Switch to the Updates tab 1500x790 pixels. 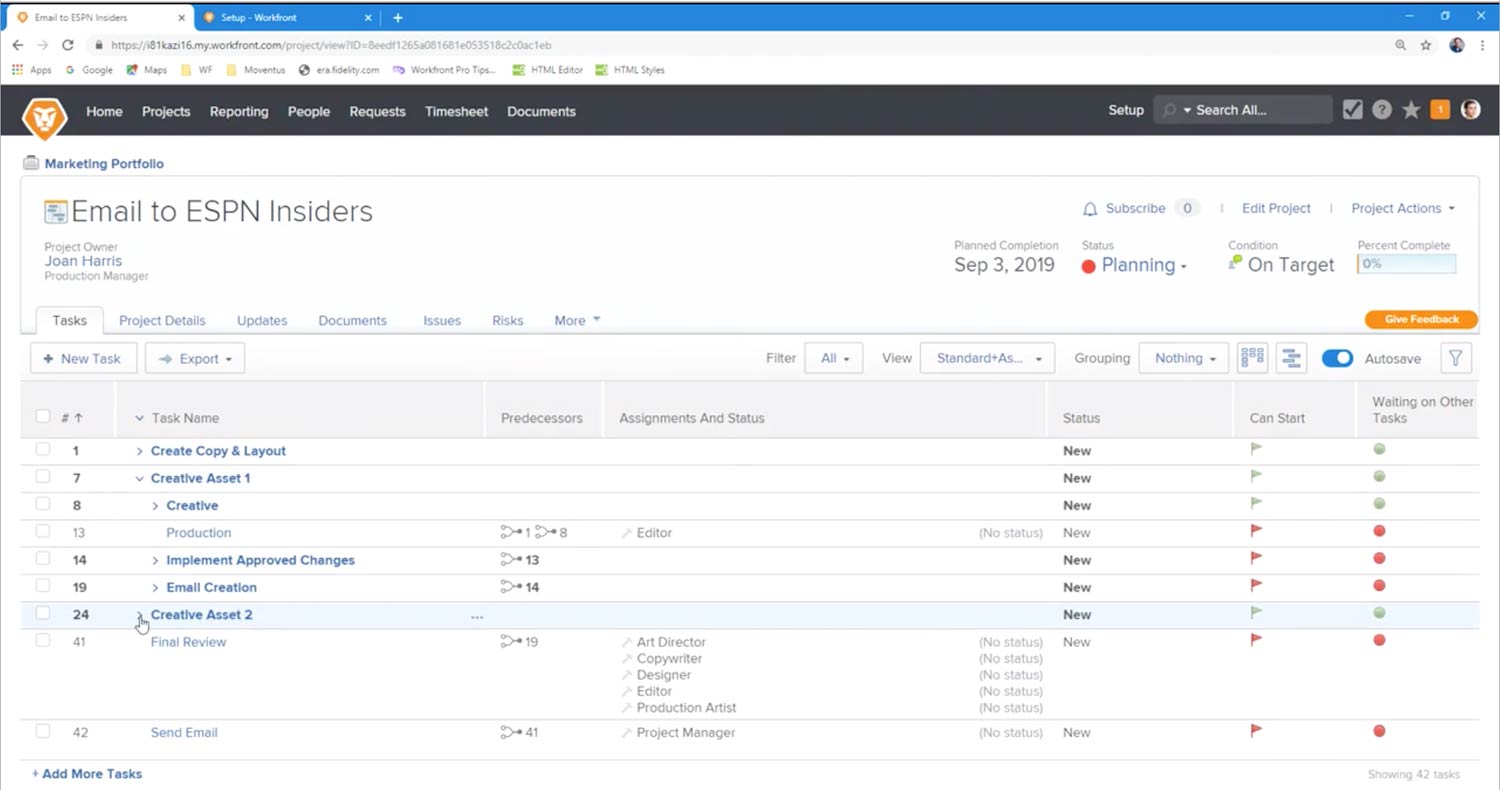(x=262, y=320)
